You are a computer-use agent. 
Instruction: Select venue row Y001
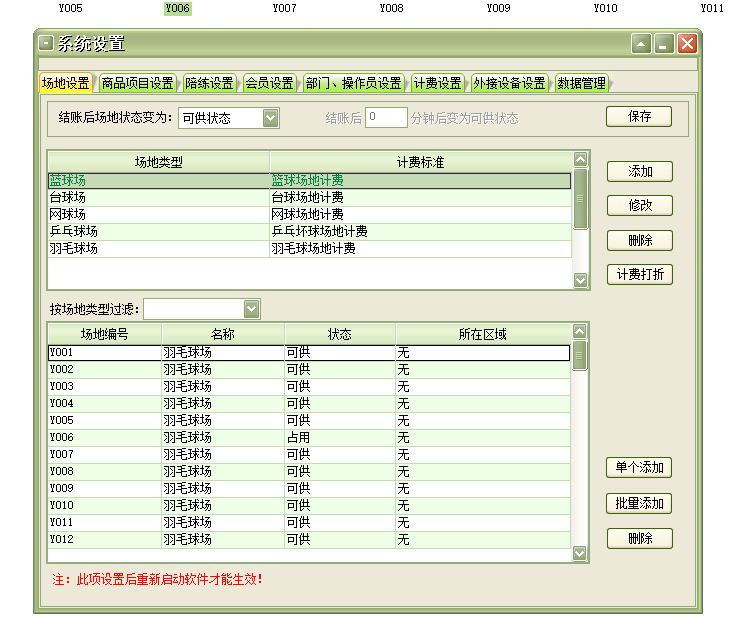click(x=309, y=353)
